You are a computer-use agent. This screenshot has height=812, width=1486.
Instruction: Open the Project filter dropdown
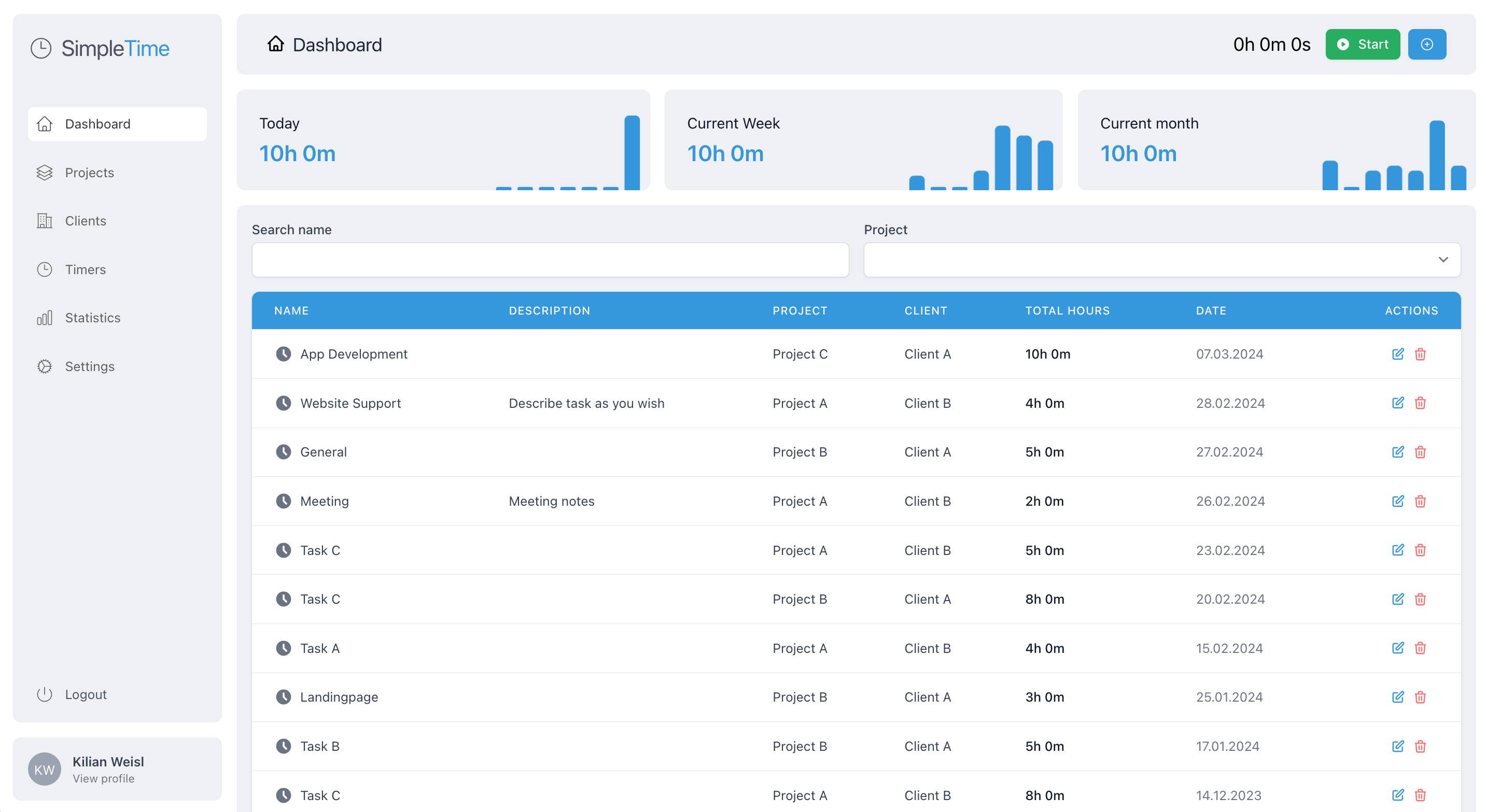pos(1161,260)
